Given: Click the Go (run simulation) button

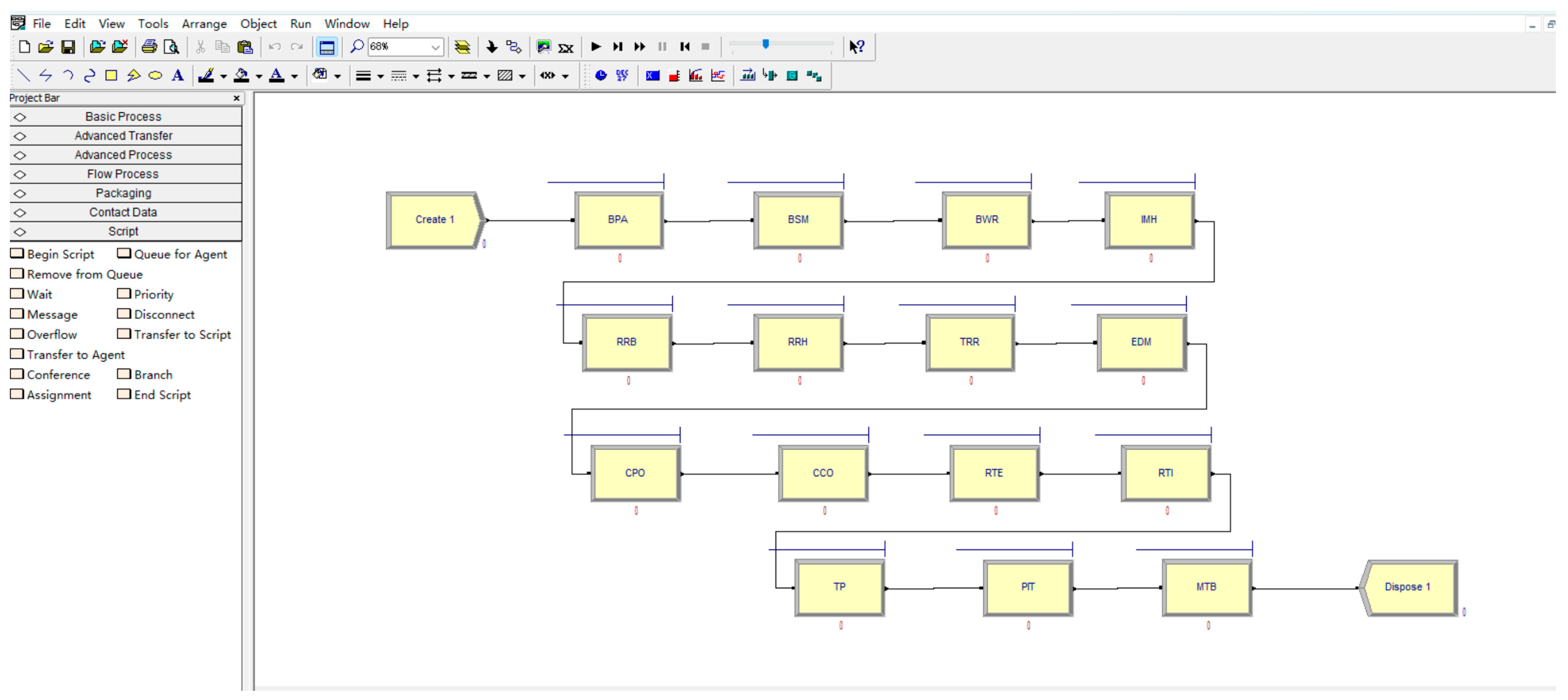Looking at the screenshot, I should pos(595,46).
